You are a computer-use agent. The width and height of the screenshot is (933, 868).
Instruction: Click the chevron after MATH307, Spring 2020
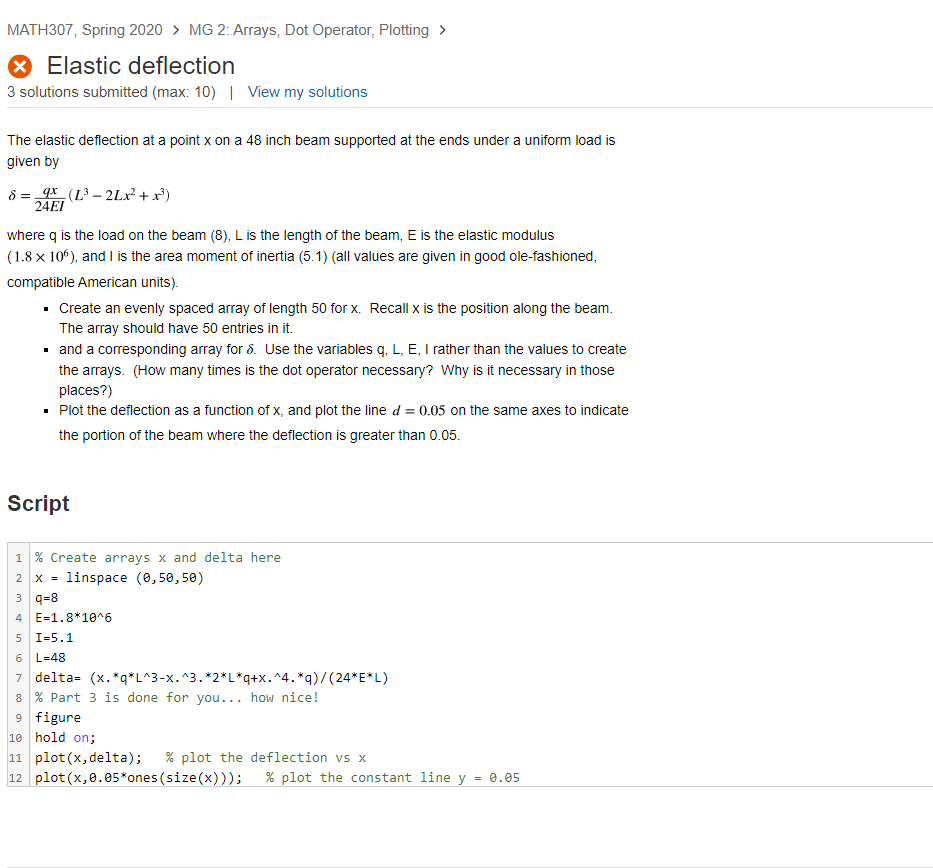point(176,30)
